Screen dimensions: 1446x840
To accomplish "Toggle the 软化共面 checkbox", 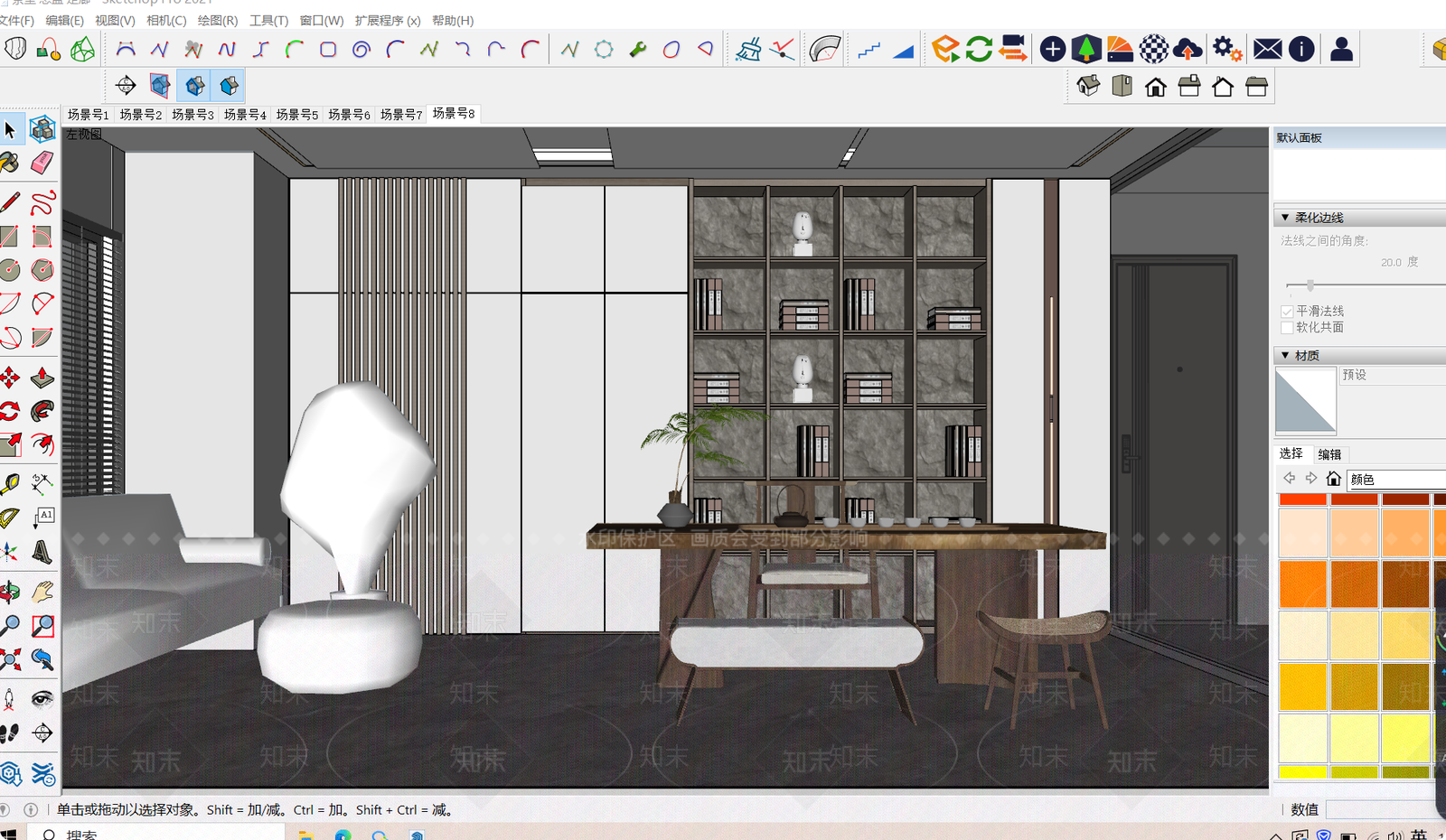I will (1287, 327).
